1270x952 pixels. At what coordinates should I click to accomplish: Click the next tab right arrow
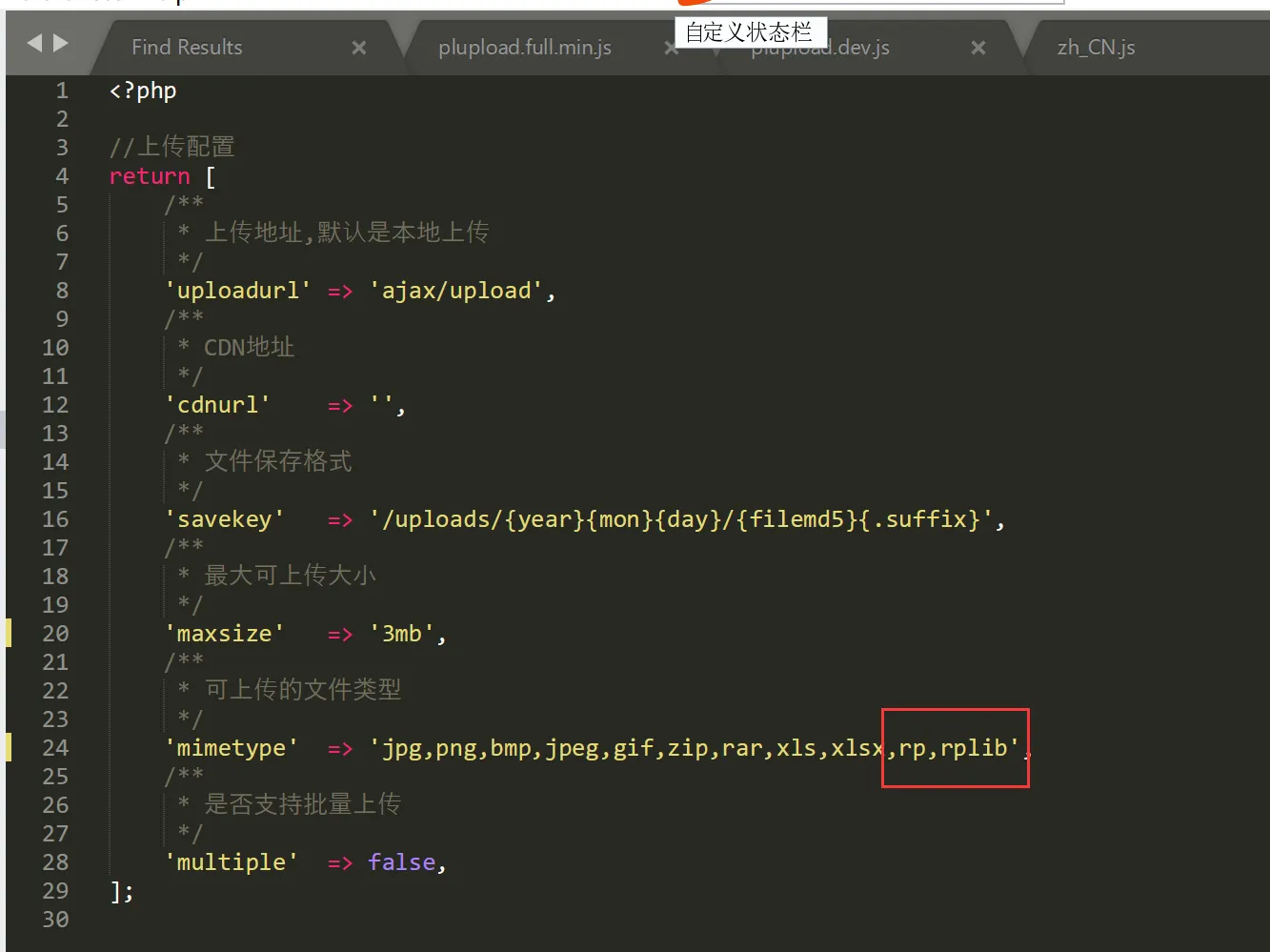(61, 43)
